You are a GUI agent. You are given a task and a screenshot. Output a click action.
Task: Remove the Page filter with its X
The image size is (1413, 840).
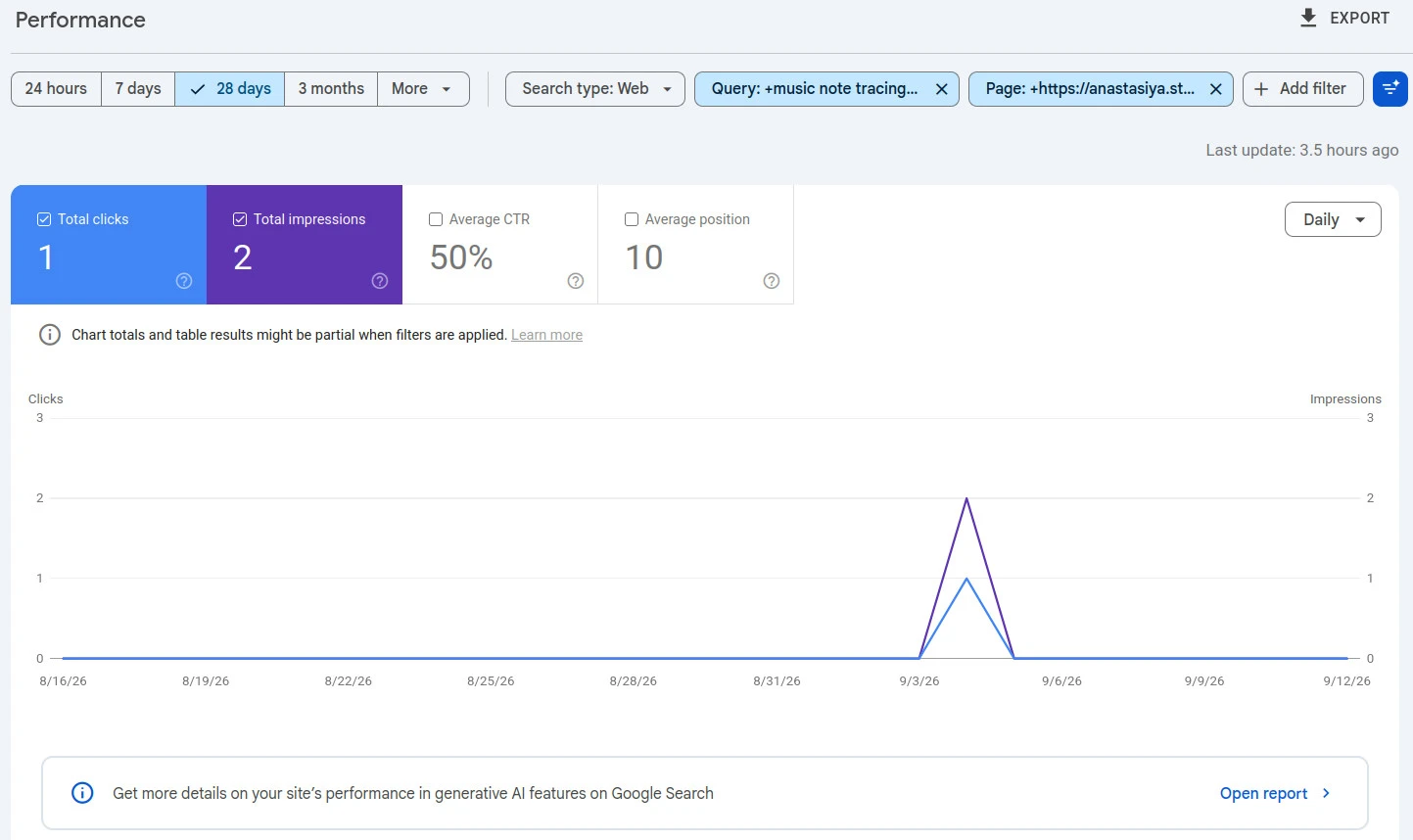[x=1215, y=89]
